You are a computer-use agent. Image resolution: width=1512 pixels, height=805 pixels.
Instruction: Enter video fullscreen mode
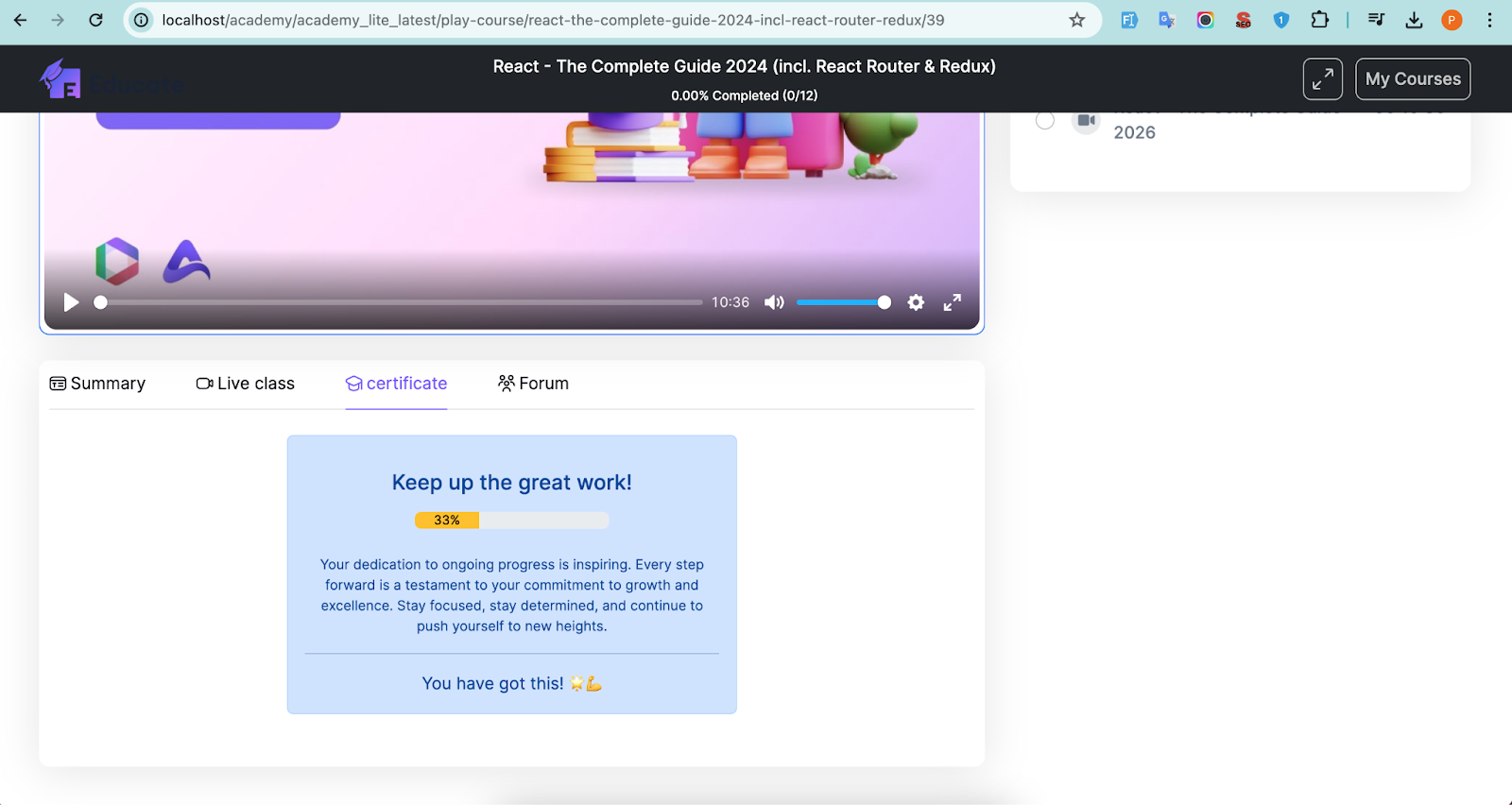952,302
